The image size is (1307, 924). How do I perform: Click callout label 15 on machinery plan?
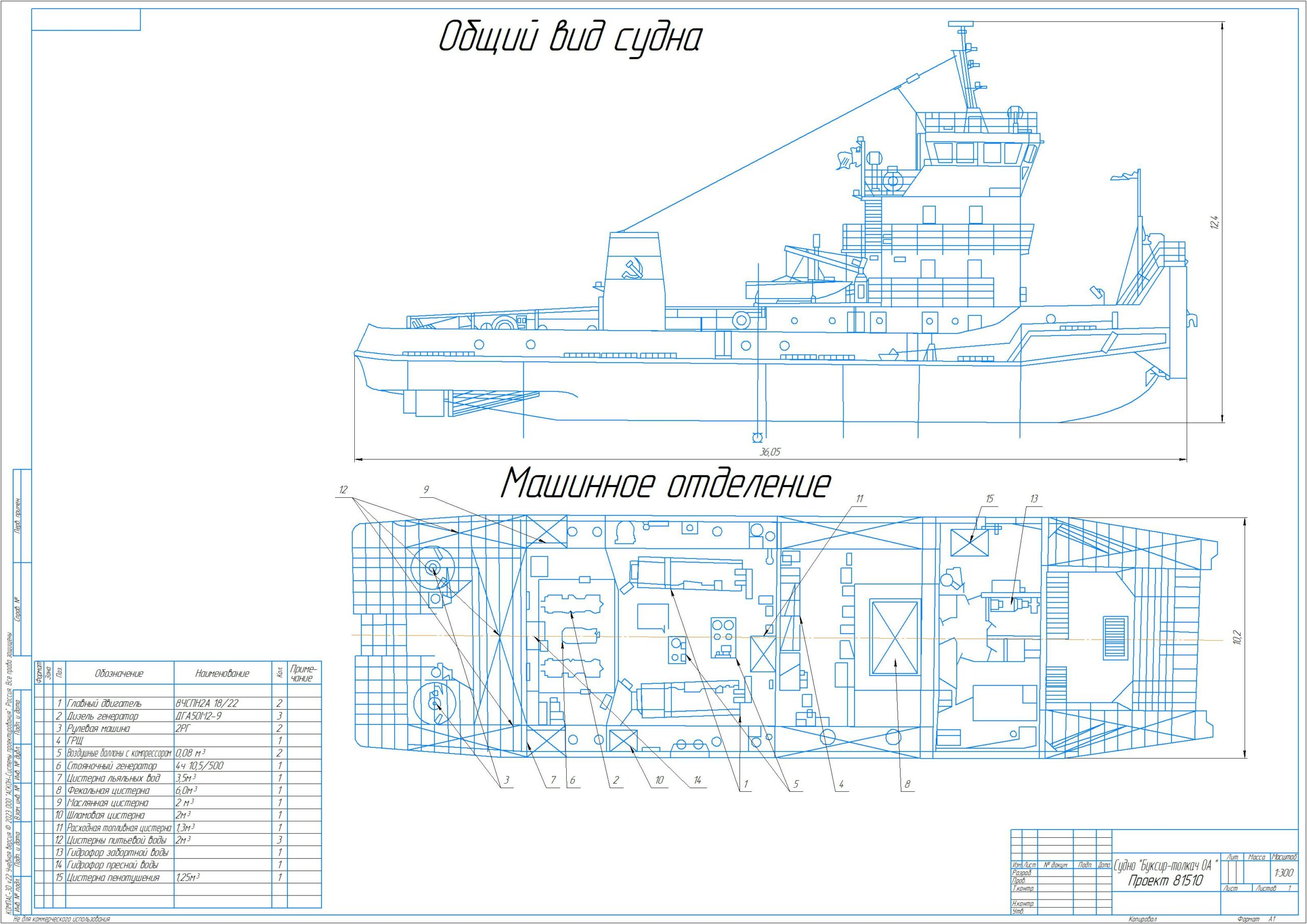[989, 499]
